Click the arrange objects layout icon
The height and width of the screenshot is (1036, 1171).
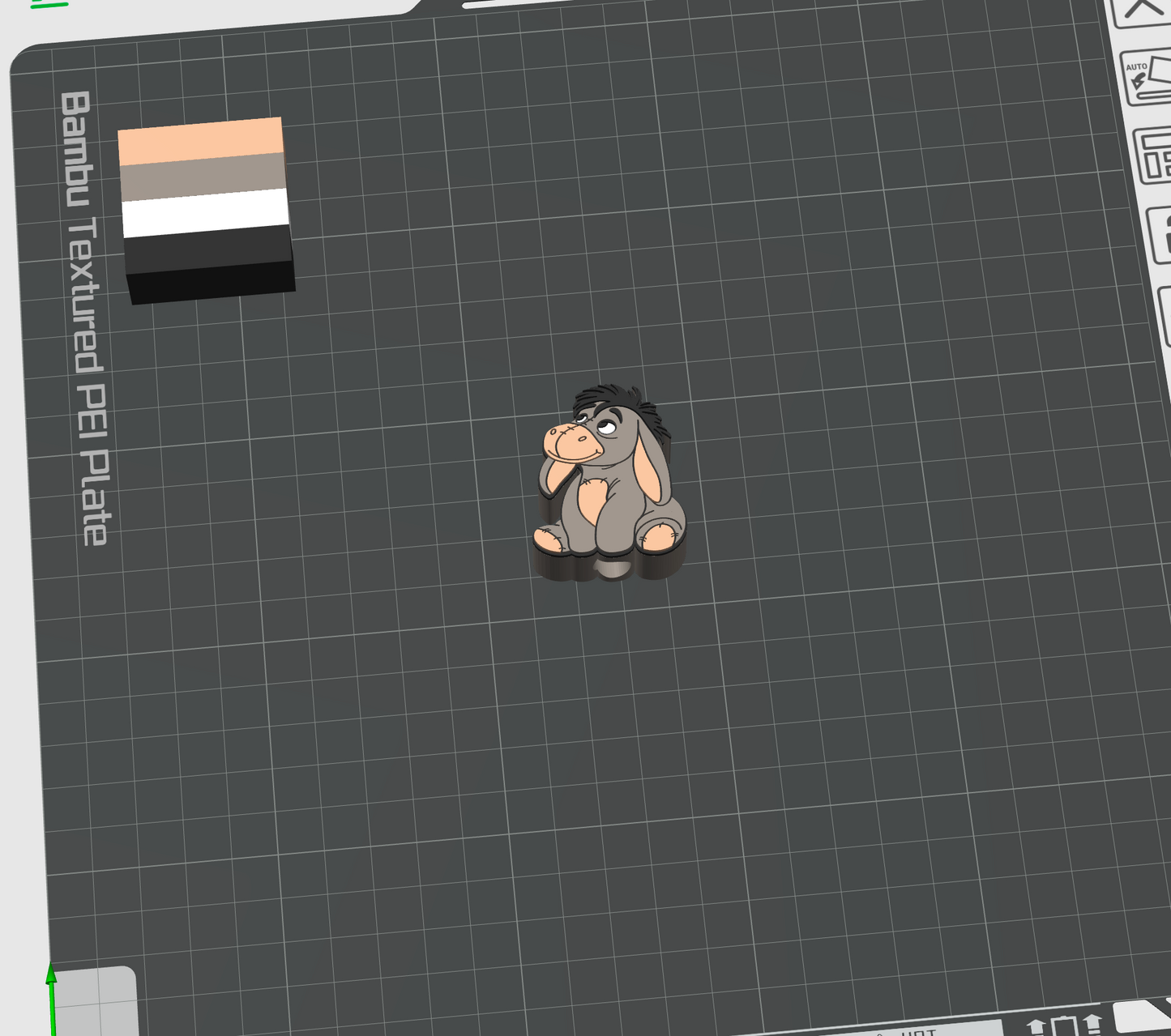1154,156
